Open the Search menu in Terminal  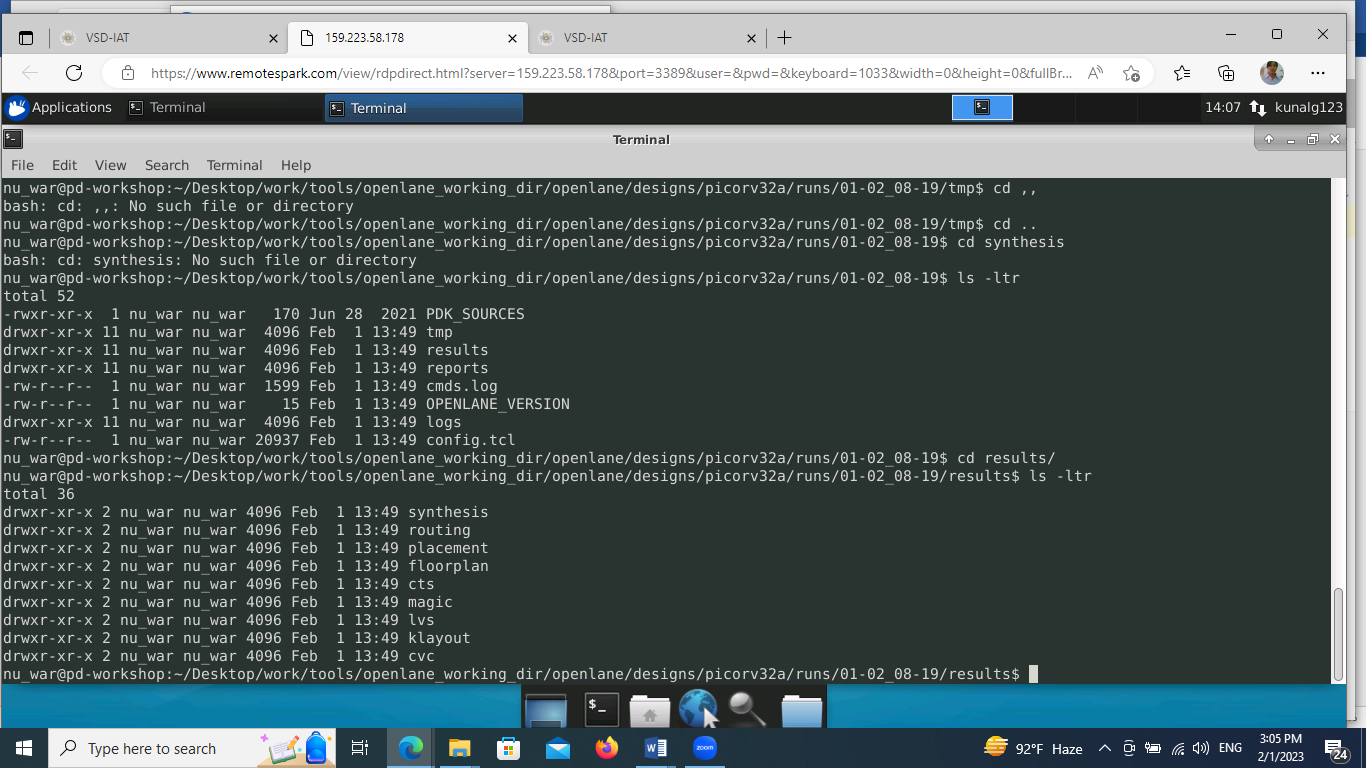click(166, 165)
